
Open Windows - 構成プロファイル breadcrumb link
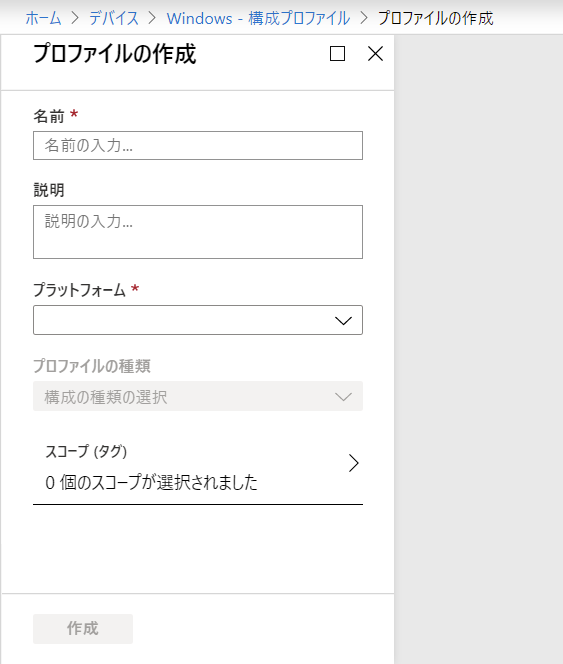click(258, 18)
